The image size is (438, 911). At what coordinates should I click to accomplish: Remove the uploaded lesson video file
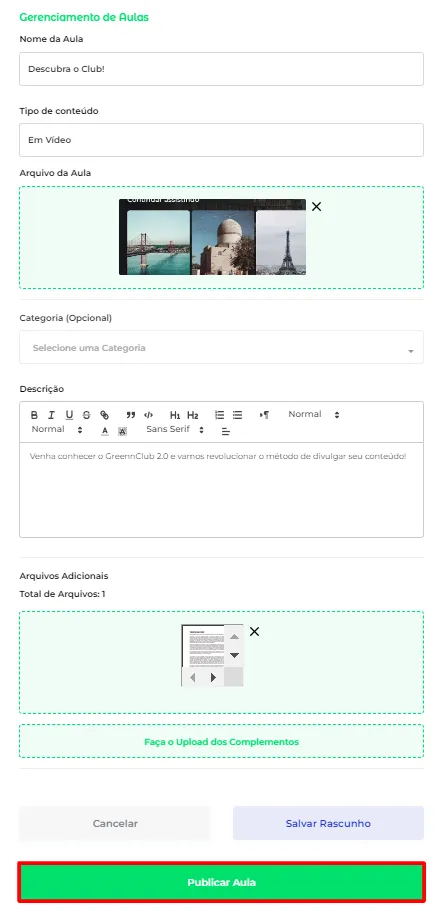click(316, 206)
